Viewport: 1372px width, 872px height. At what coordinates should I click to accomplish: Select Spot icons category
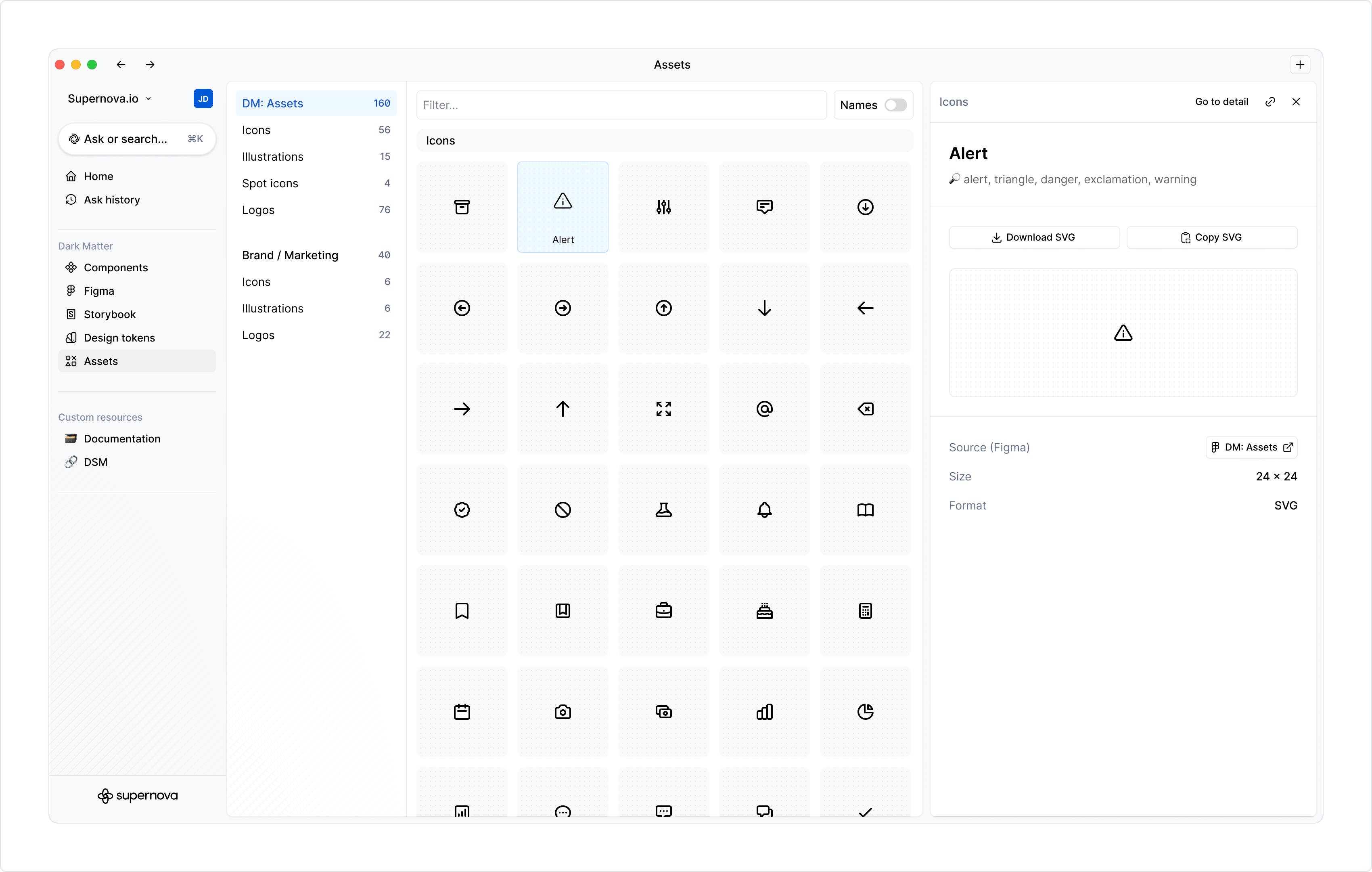click(x=270, y=183)
